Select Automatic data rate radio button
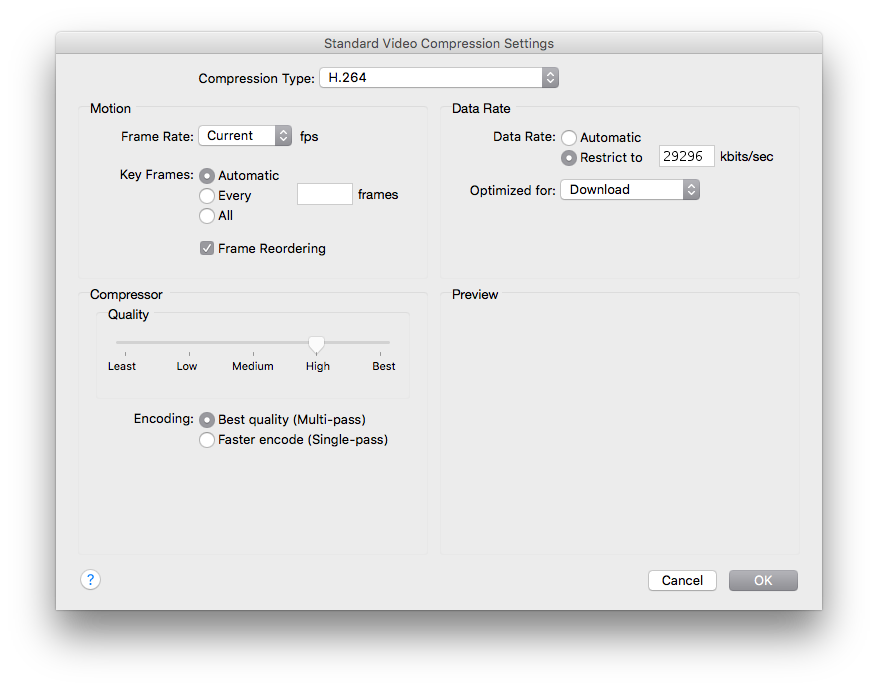The width and height of the screenshot is (878, 690). pos(569,138)
